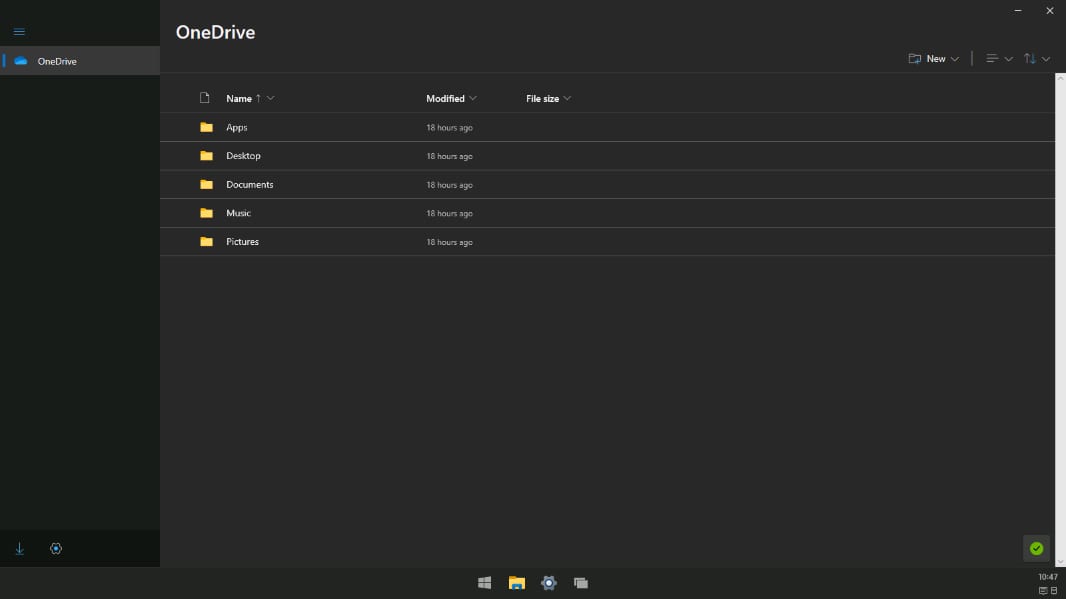Sort by the Name column header
Screen dimensions: 1066x599
239,99
